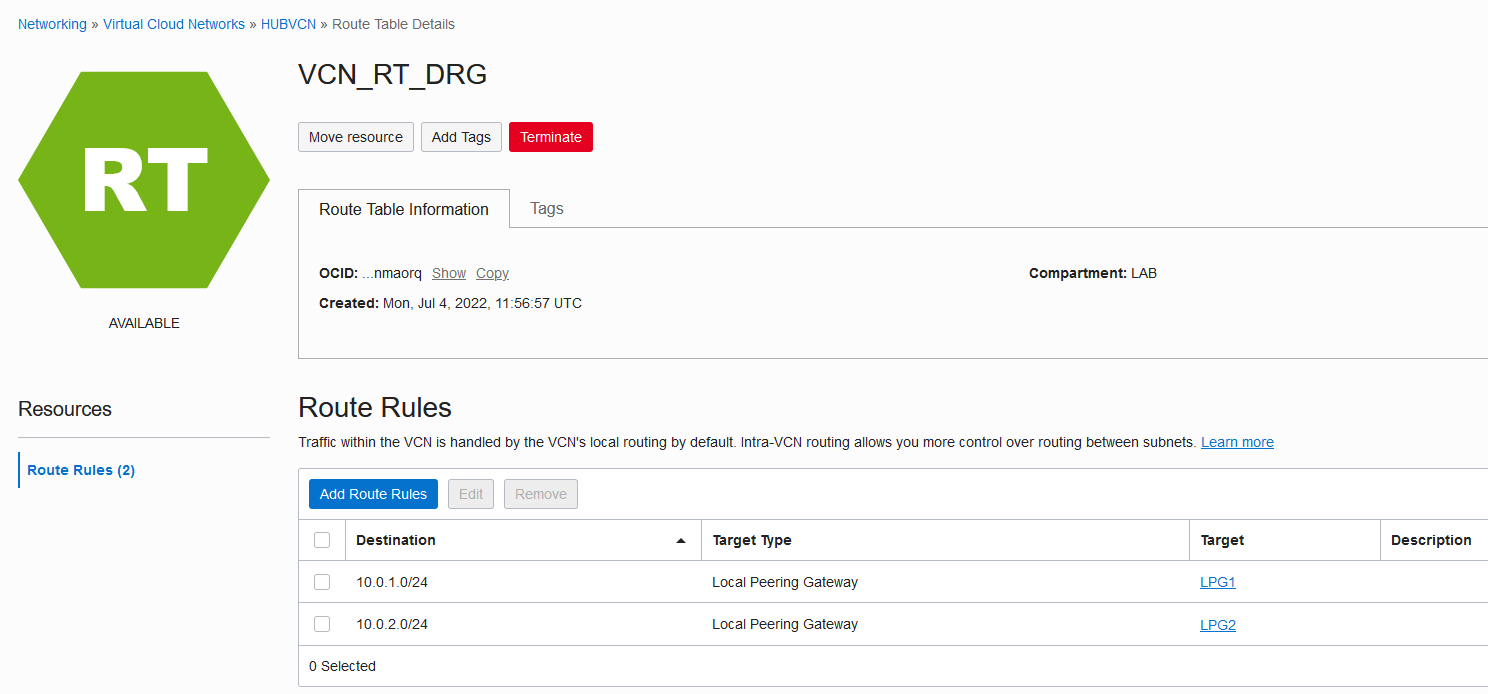Check the box for 10.0.2.0/24 rule
1488x694 pixels.
tap(322, 624)
